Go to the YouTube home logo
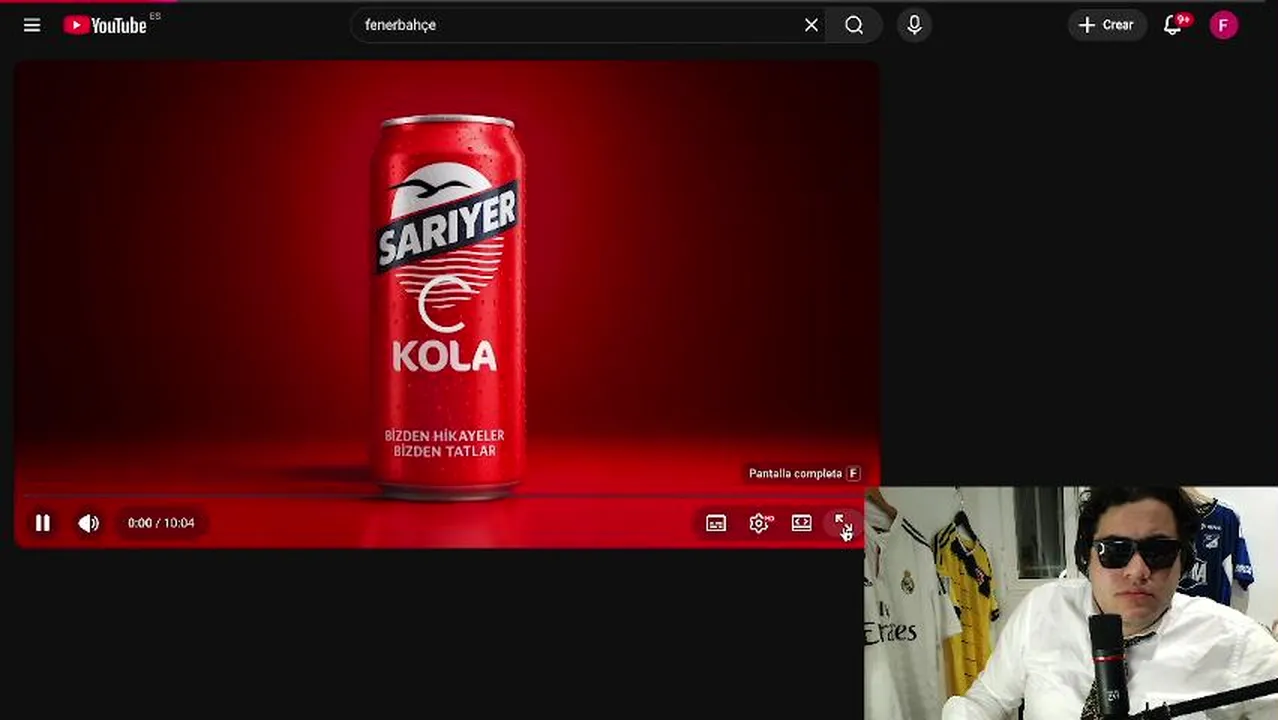 click(105, 25)
